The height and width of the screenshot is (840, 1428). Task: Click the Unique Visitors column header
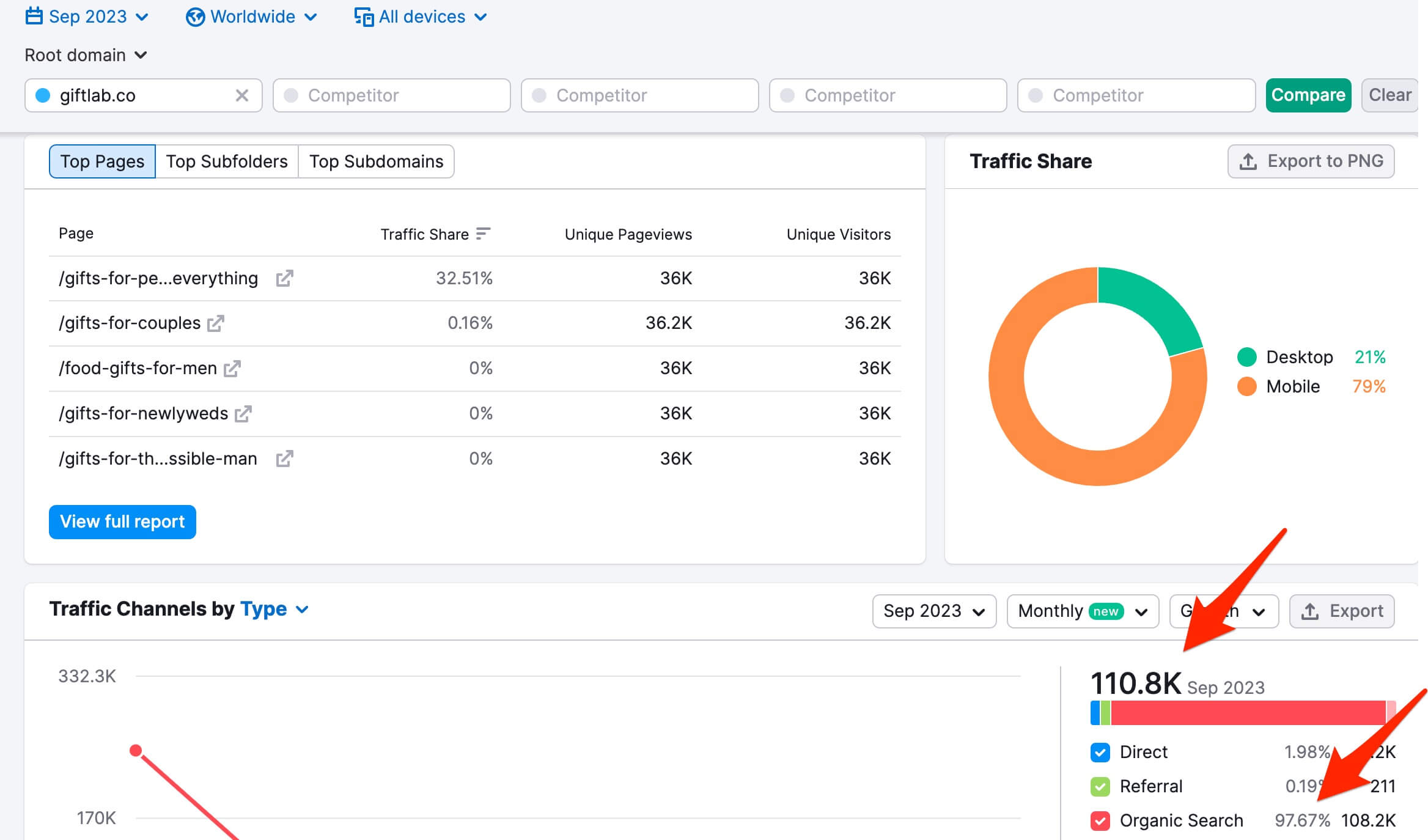[838, 234]
